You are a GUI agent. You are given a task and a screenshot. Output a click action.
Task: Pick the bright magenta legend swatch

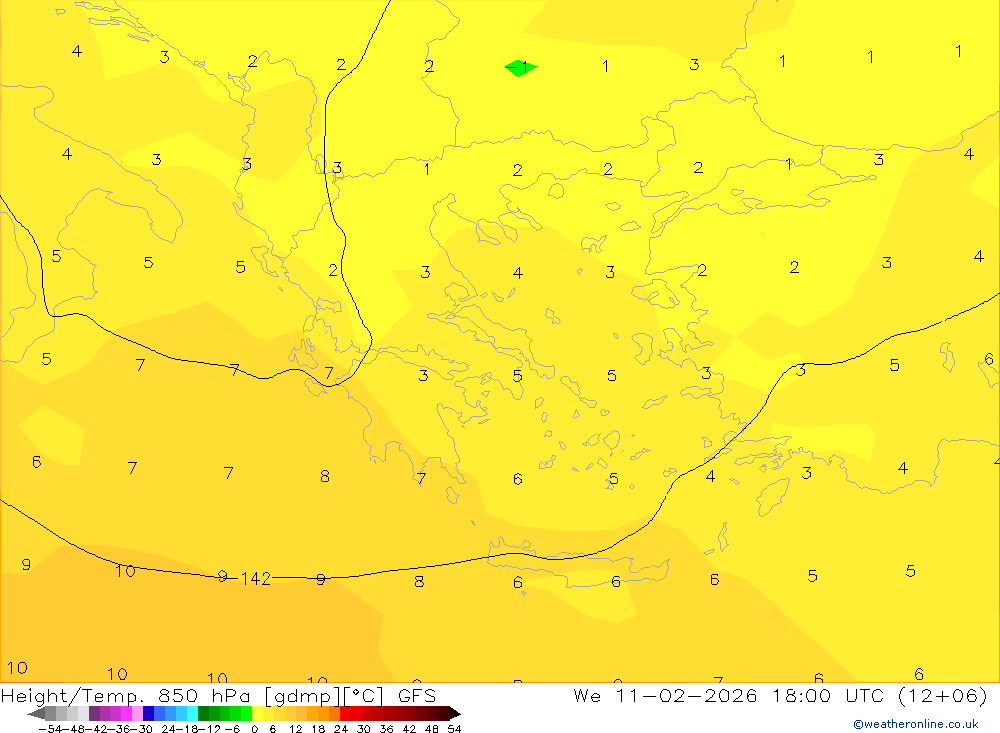click(x=126, y=714)
